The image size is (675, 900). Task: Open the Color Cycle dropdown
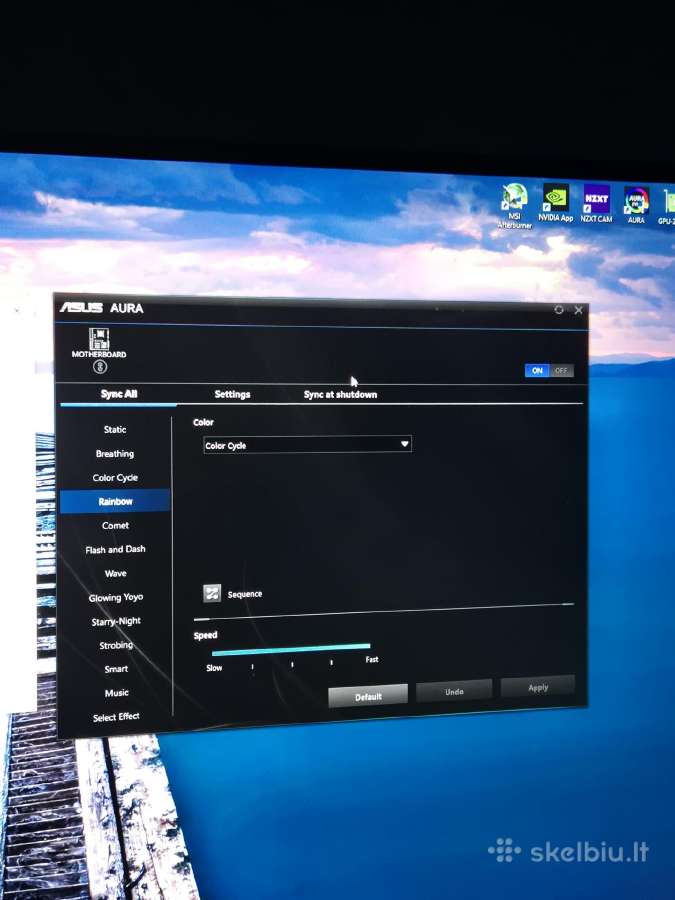(x=307, y=445)
